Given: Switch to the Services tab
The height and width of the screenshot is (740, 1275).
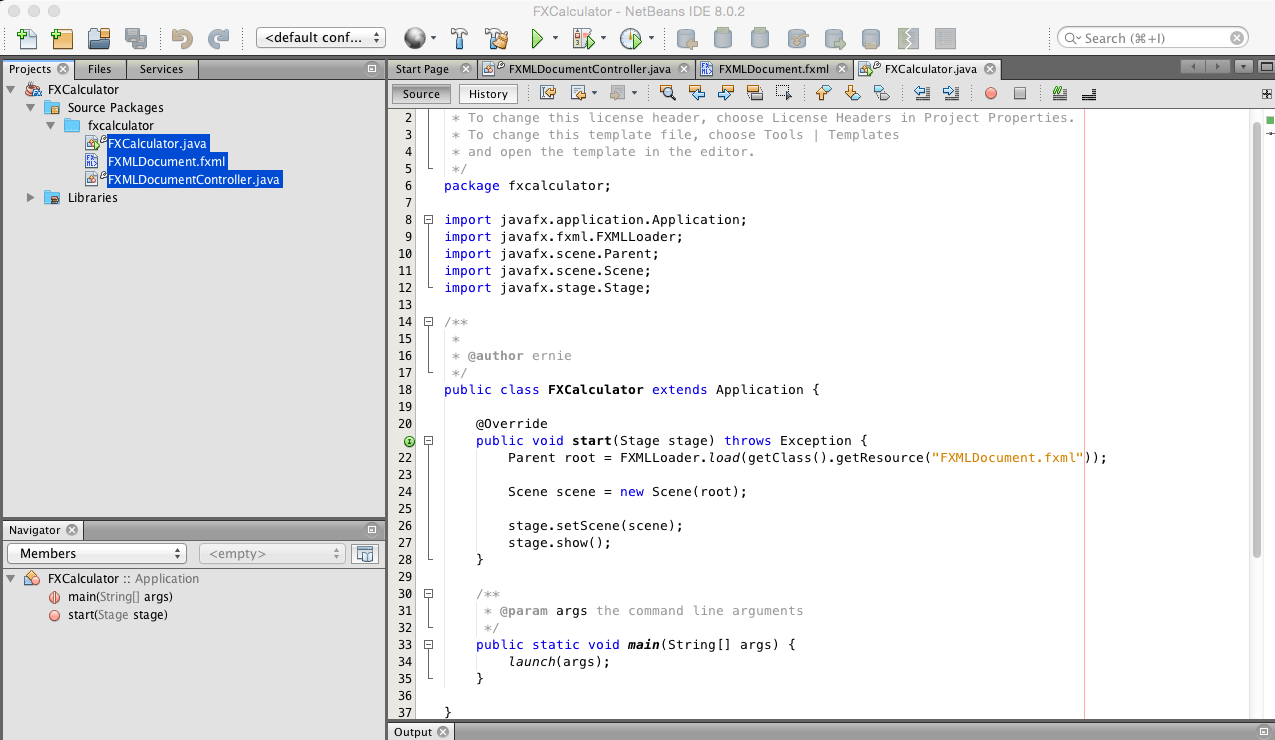Looking at the screenshot, I should click(x=161, y=69).
